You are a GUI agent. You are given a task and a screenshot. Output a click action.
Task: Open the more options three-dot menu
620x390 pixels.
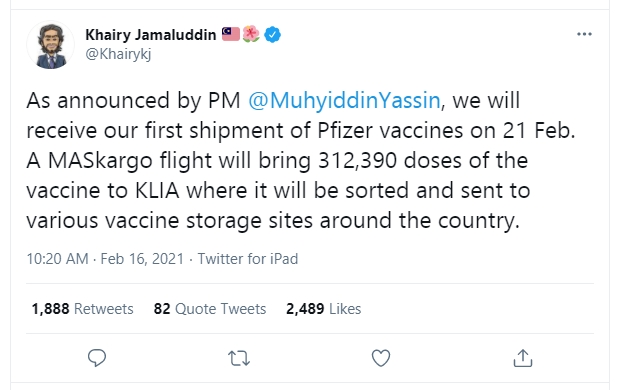584,34
